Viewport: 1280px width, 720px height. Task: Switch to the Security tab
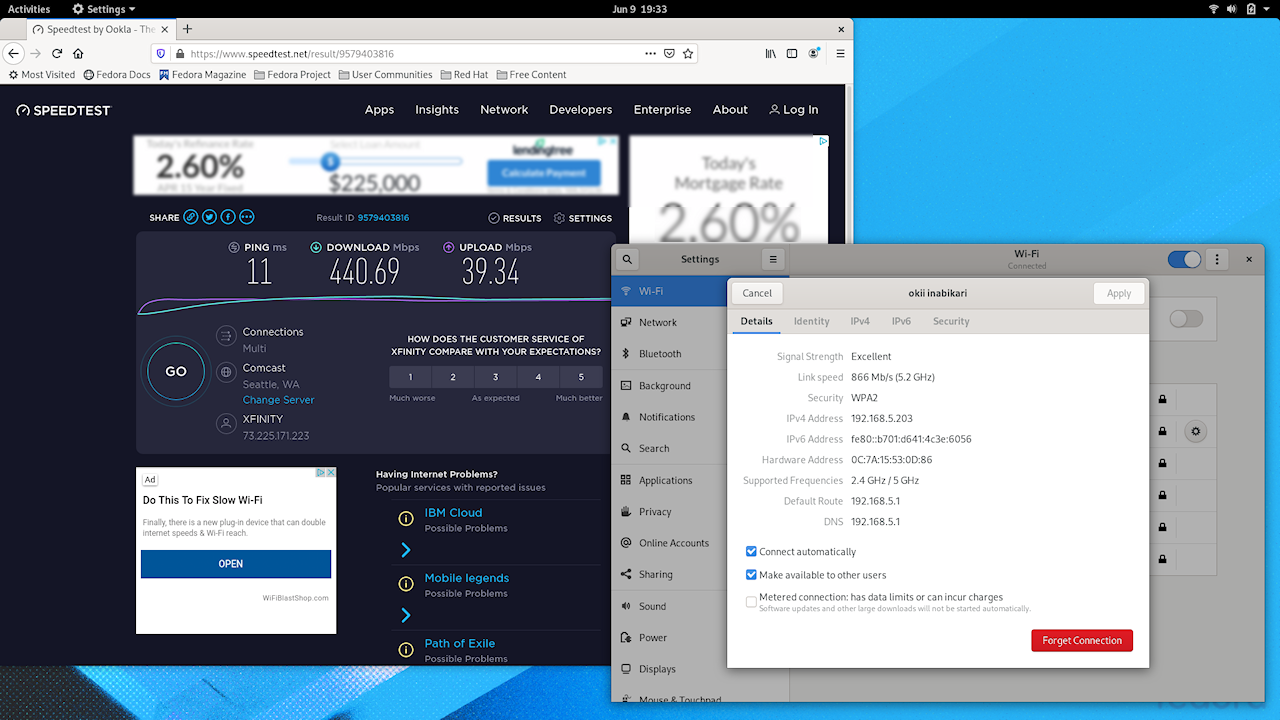point(951,321)
